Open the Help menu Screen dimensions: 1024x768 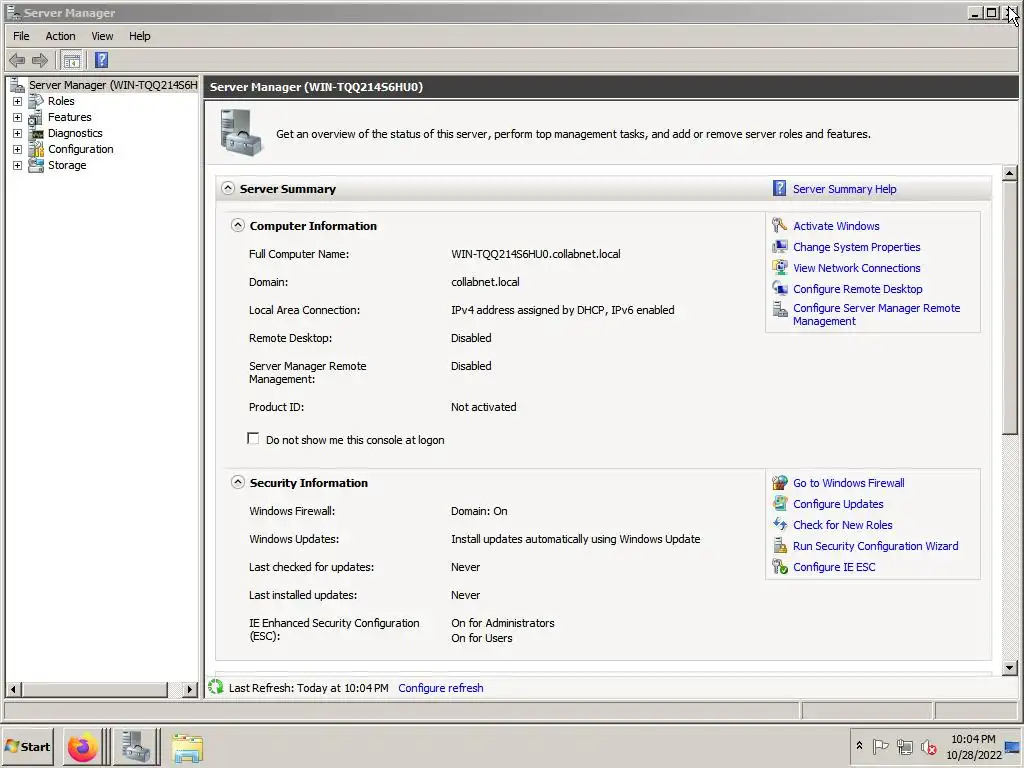tap(139, 36)
